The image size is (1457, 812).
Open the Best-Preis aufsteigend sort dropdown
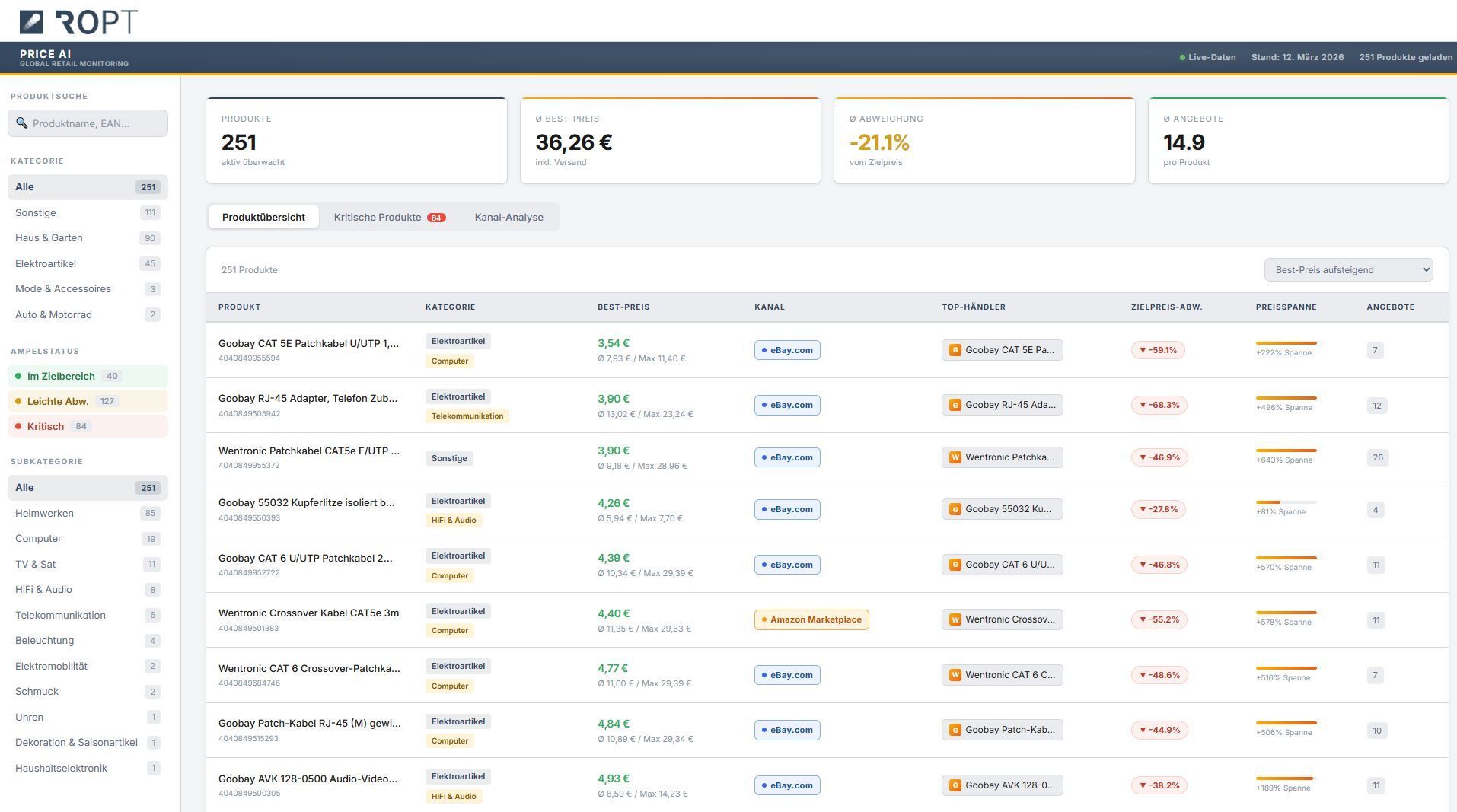[x=1347, y=270]
